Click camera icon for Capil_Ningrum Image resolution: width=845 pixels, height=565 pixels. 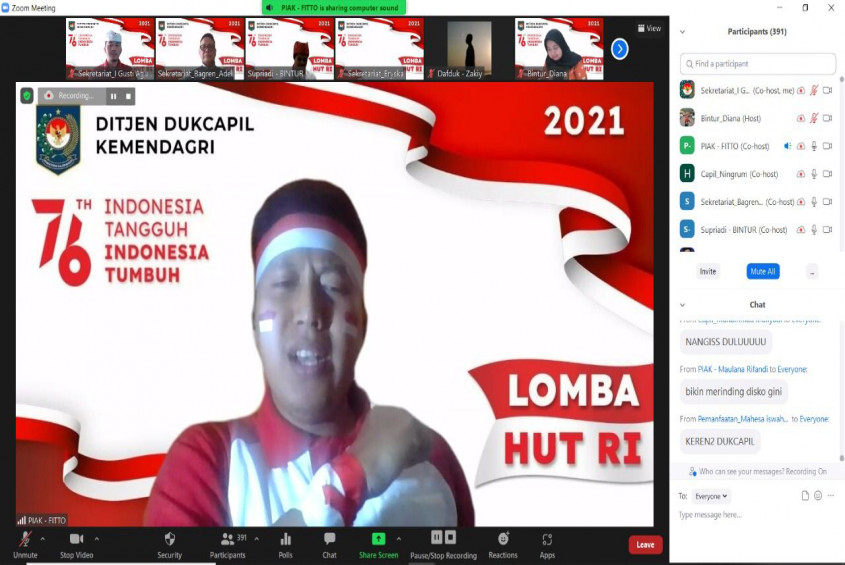point(828,174)
